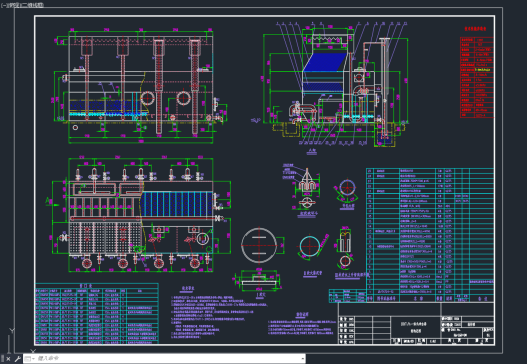Grab the command line grip handle

point(2,359)
